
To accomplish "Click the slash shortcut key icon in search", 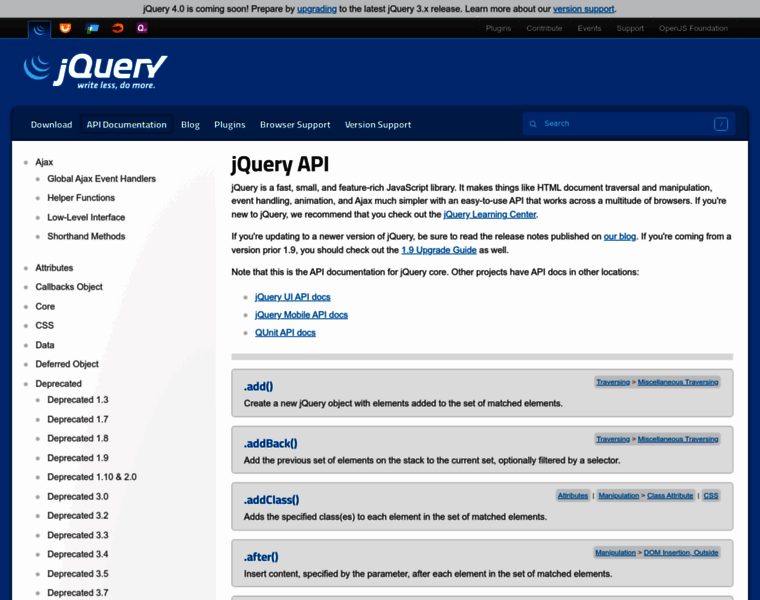I will pos(721,124).
